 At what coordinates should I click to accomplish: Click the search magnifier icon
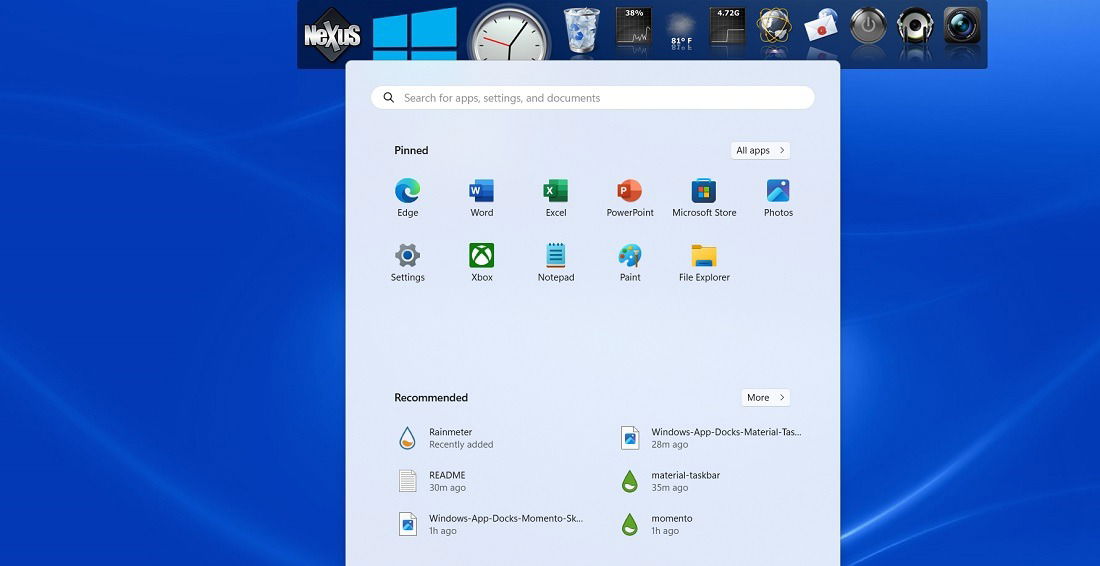388,97
